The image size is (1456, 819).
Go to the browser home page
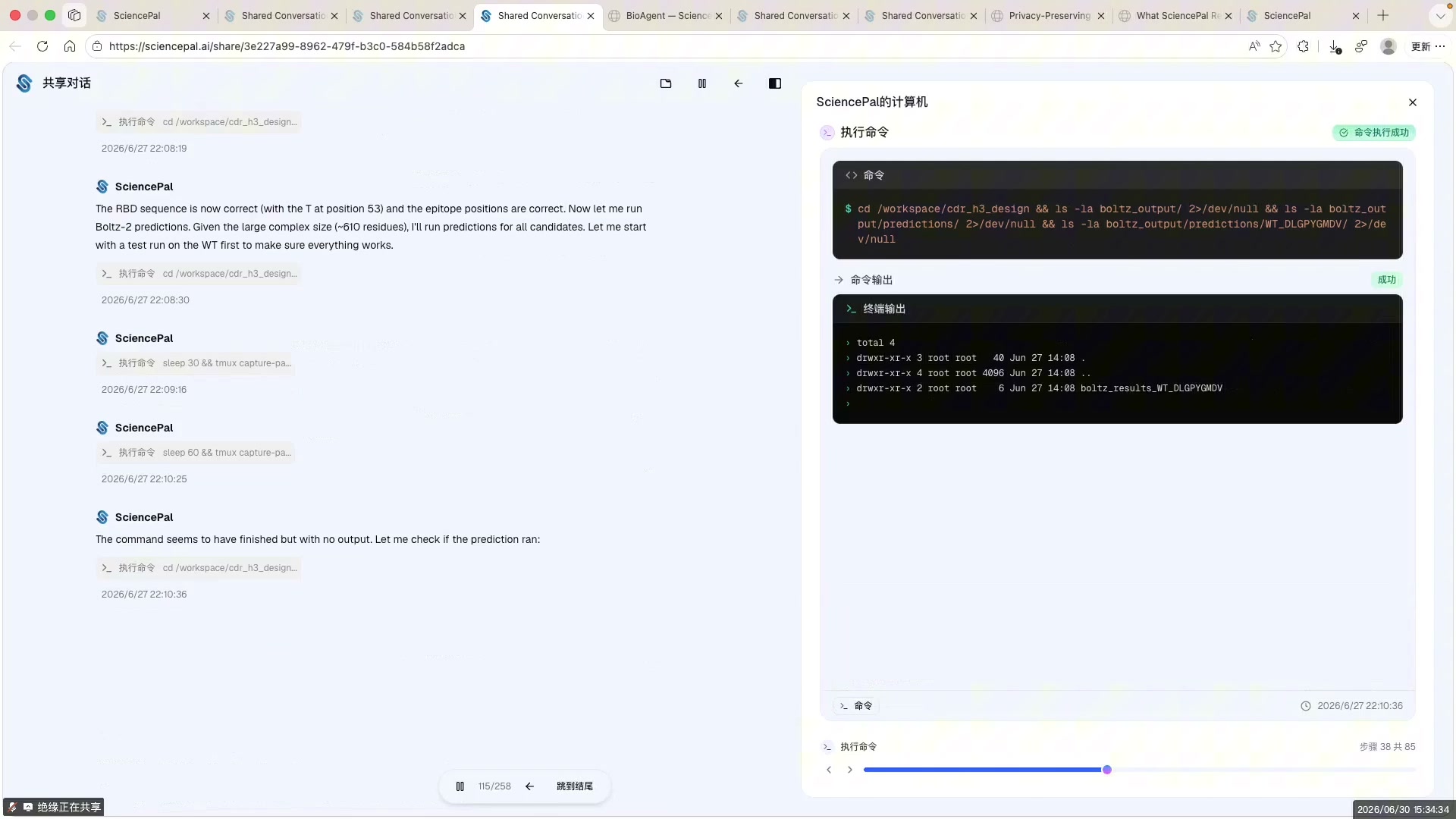click(70, 46)
